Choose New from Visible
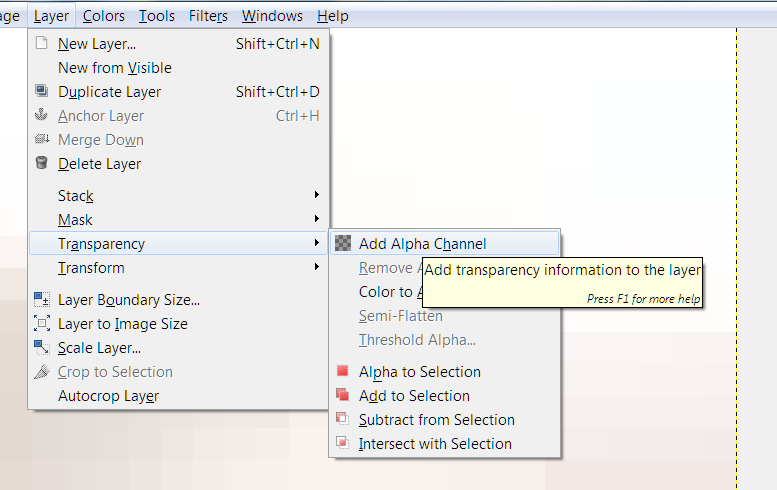The width and height of the screenshot is (777, 490). 115,68
